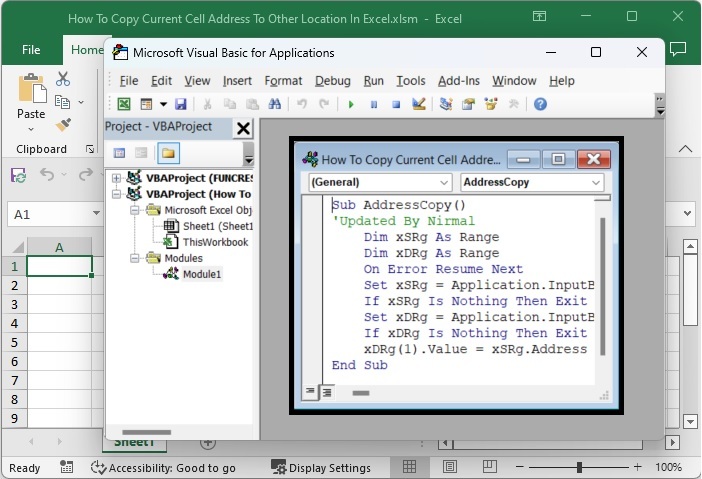Click the Copy icon in VBA toolbar
The image size is (702, 479).
(x=230, y=104)
